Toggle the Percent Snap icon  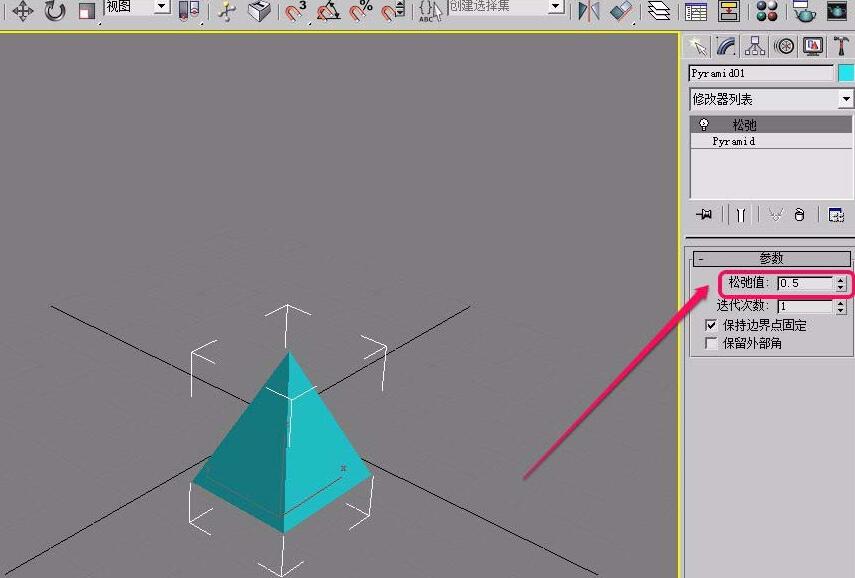click(x=360, y=10)
